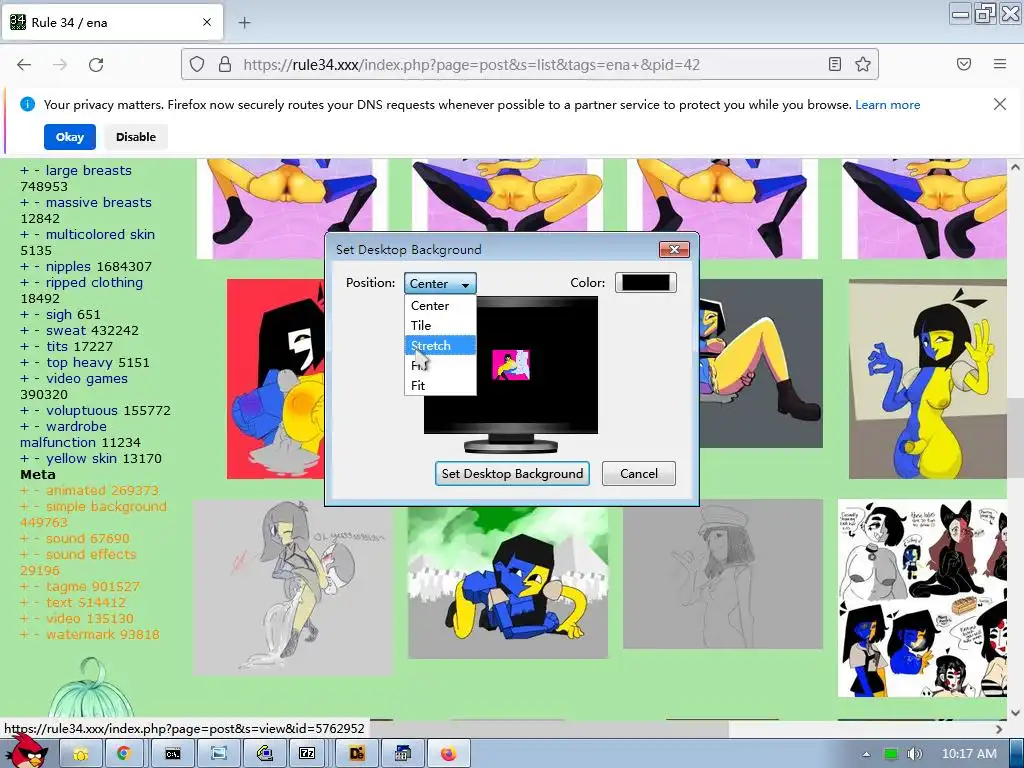Switch to Firefox in the taskbar
The height and width of the screenshot is (768, 1024).
point(448,754)
